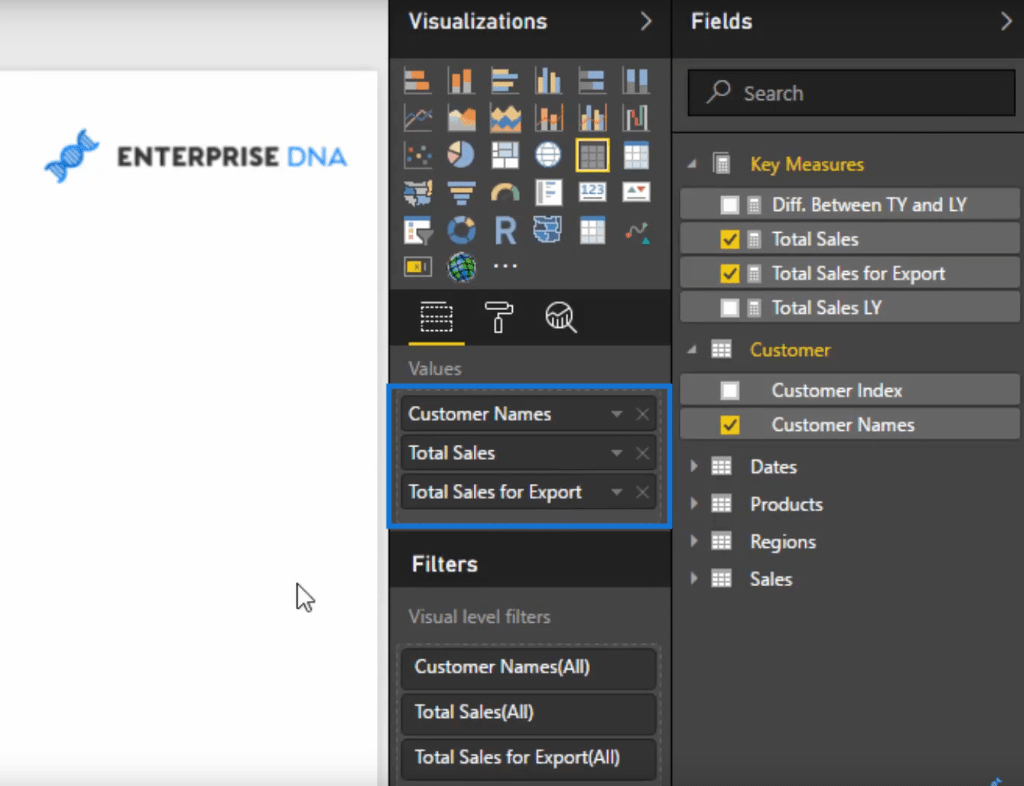The height and width of the screenshot is (786, 1024).
Task: Check the Total Sales LY checkbox
Action: 729,307
